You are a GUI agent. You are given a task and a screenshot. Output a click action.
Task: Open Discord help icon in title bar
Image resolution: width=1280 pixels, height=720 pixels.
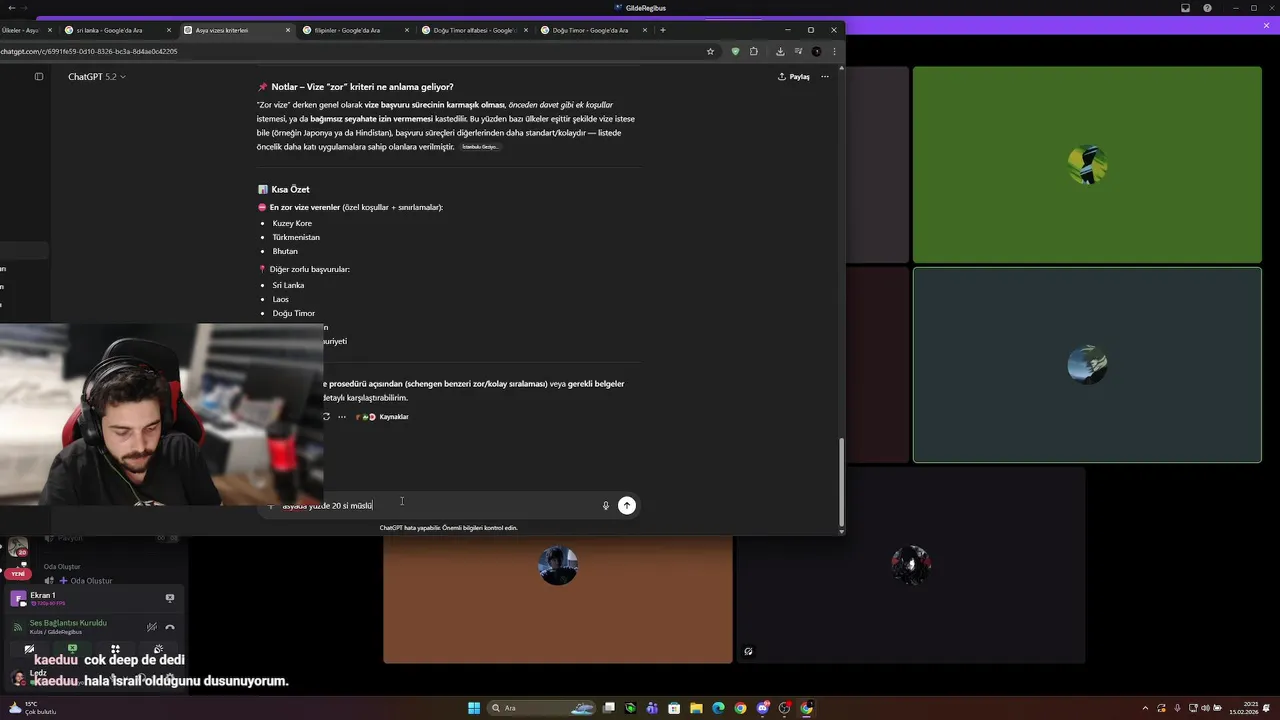(x=1208, y=8)
